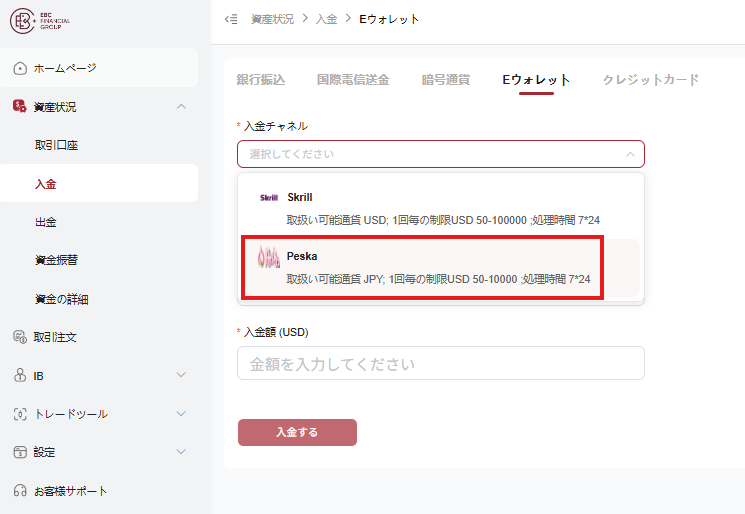Switch to the 銀行振込 tab
The width and height of the screenshot is (745, 514).
pyautogui.click(x=261, y=80)
